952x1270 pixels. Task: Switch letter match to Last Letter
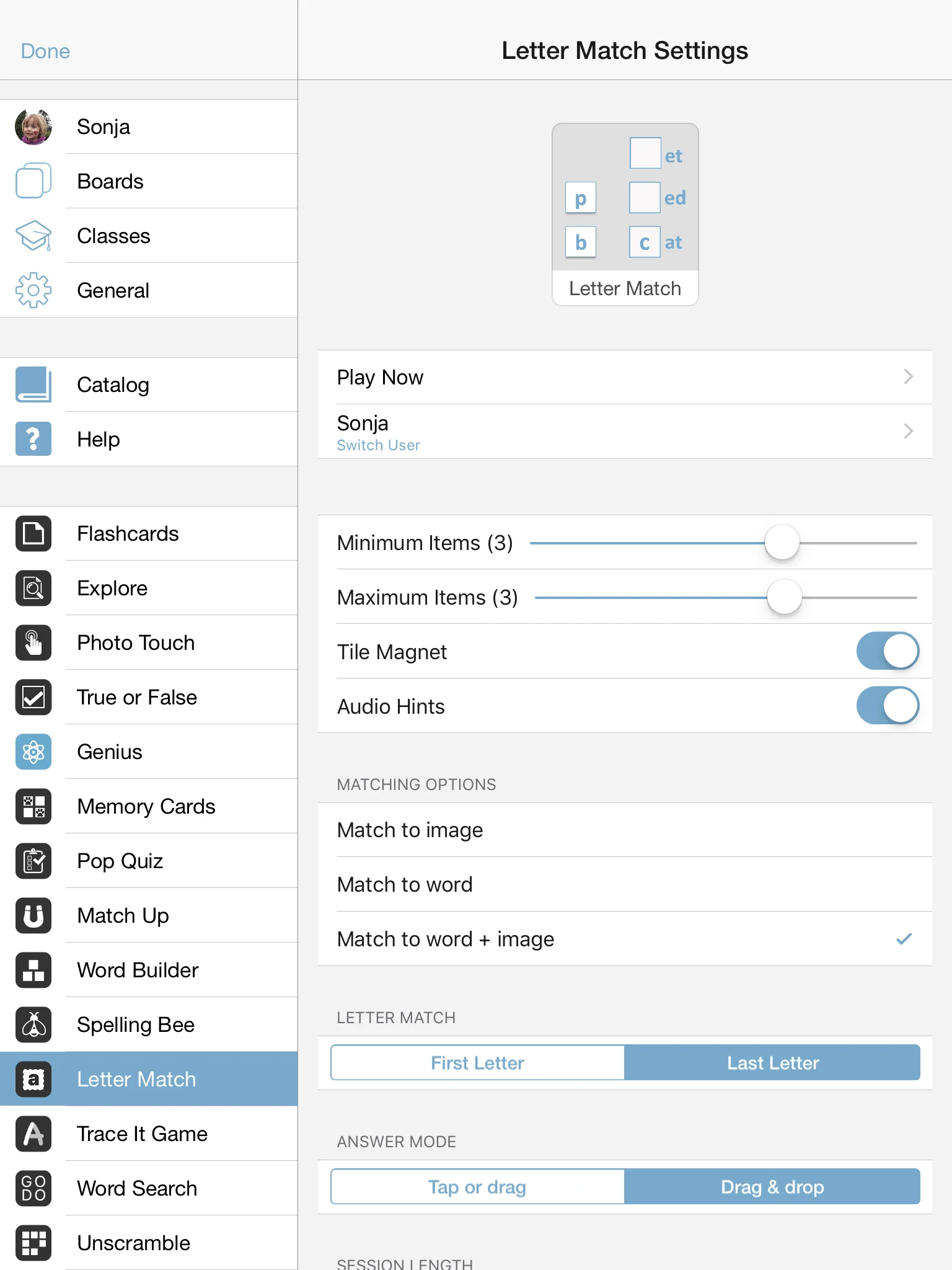tap(772, 1063)
